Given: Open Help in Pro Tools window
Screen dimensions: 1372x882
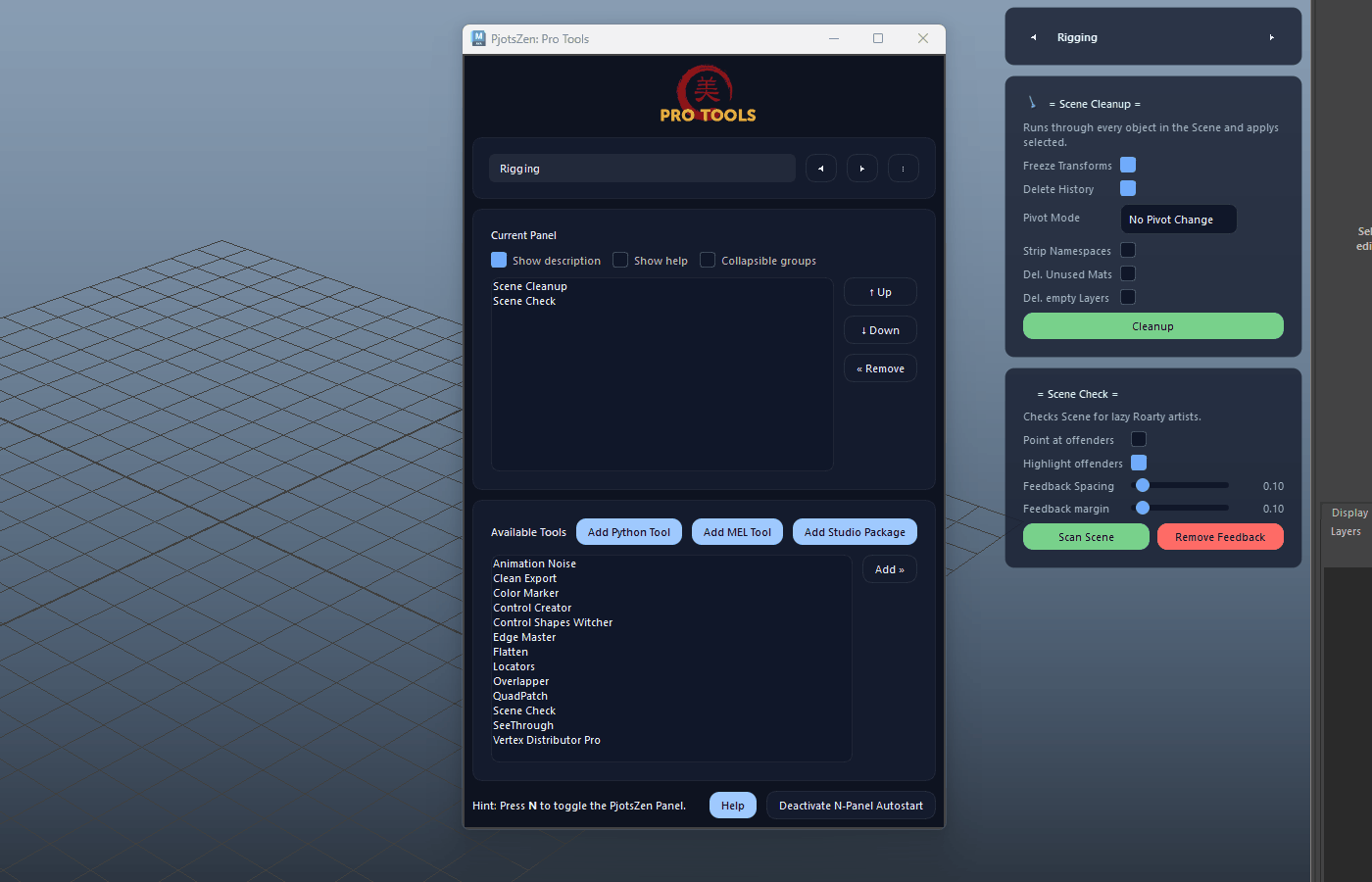Looking at the screenshot, I should pyautogui.click(x=733, y=806).
